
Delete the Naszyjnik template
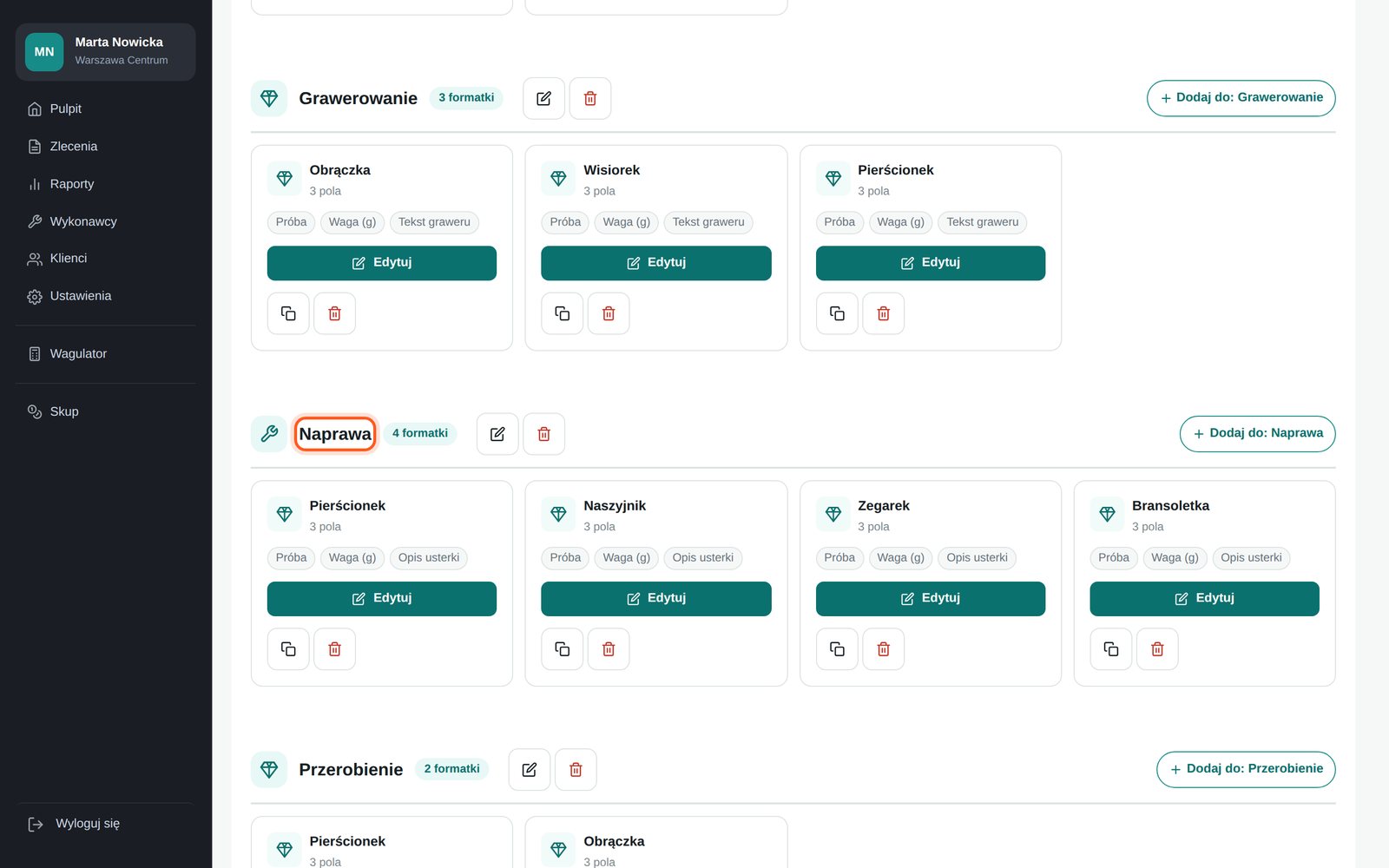coord(609,649)
